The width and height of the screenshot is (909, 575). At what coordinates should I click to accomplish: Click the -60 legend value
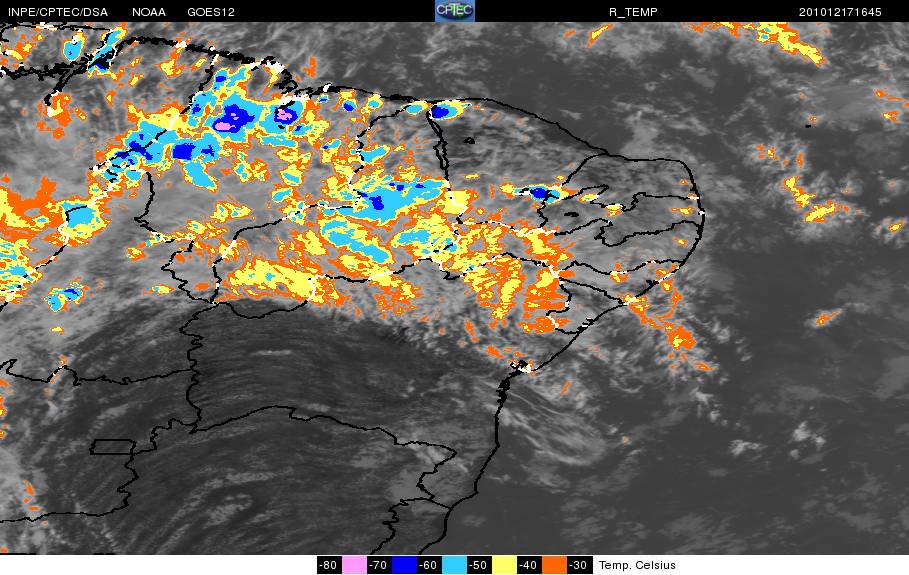point(429,565)
